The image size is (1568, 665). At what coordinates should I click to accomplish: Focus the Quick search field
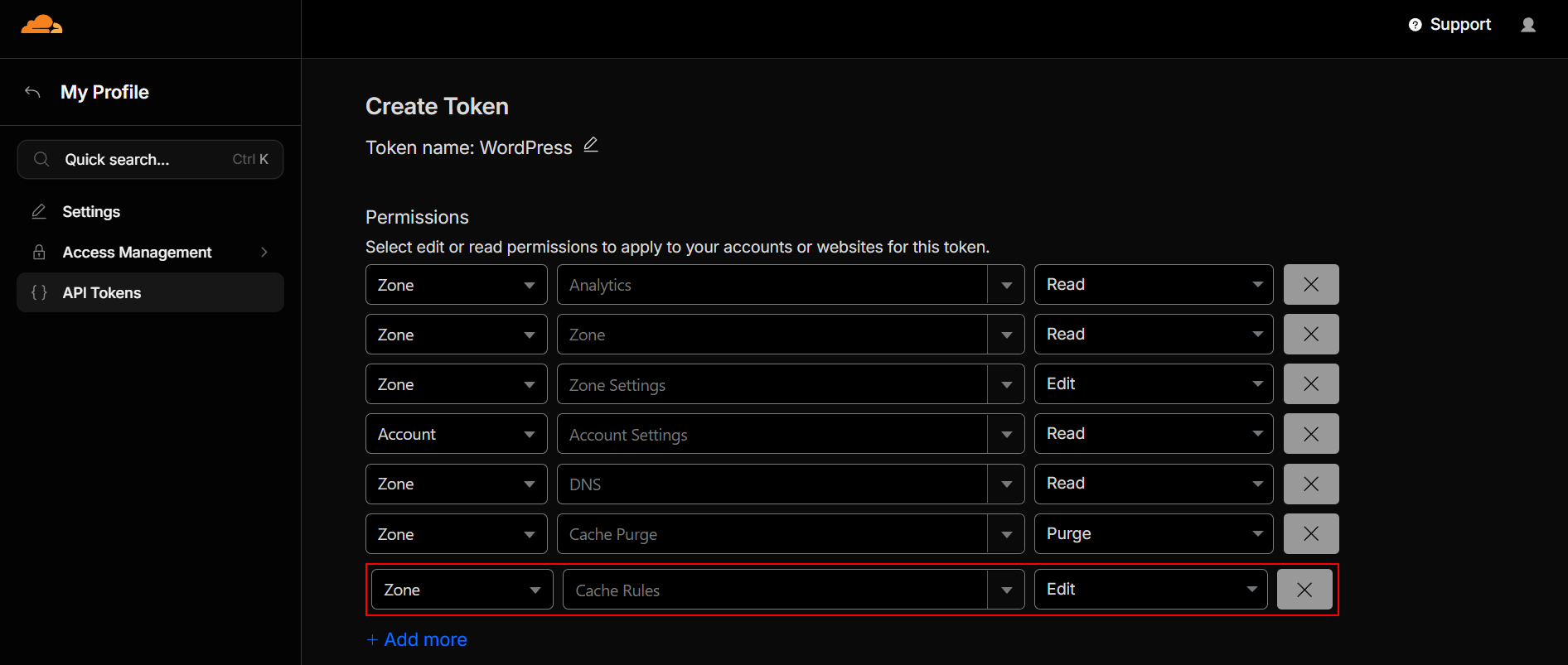[x=150, y=159]
